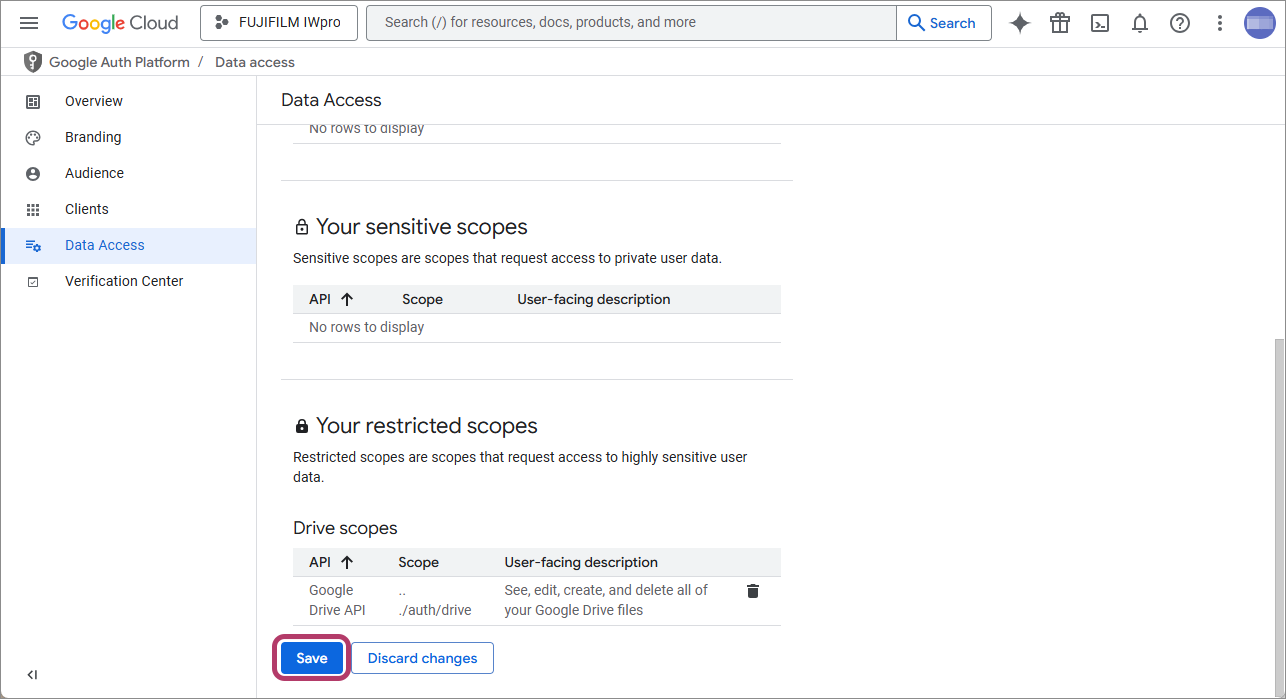Open the three-dot settings menu

click(1220, 23)
